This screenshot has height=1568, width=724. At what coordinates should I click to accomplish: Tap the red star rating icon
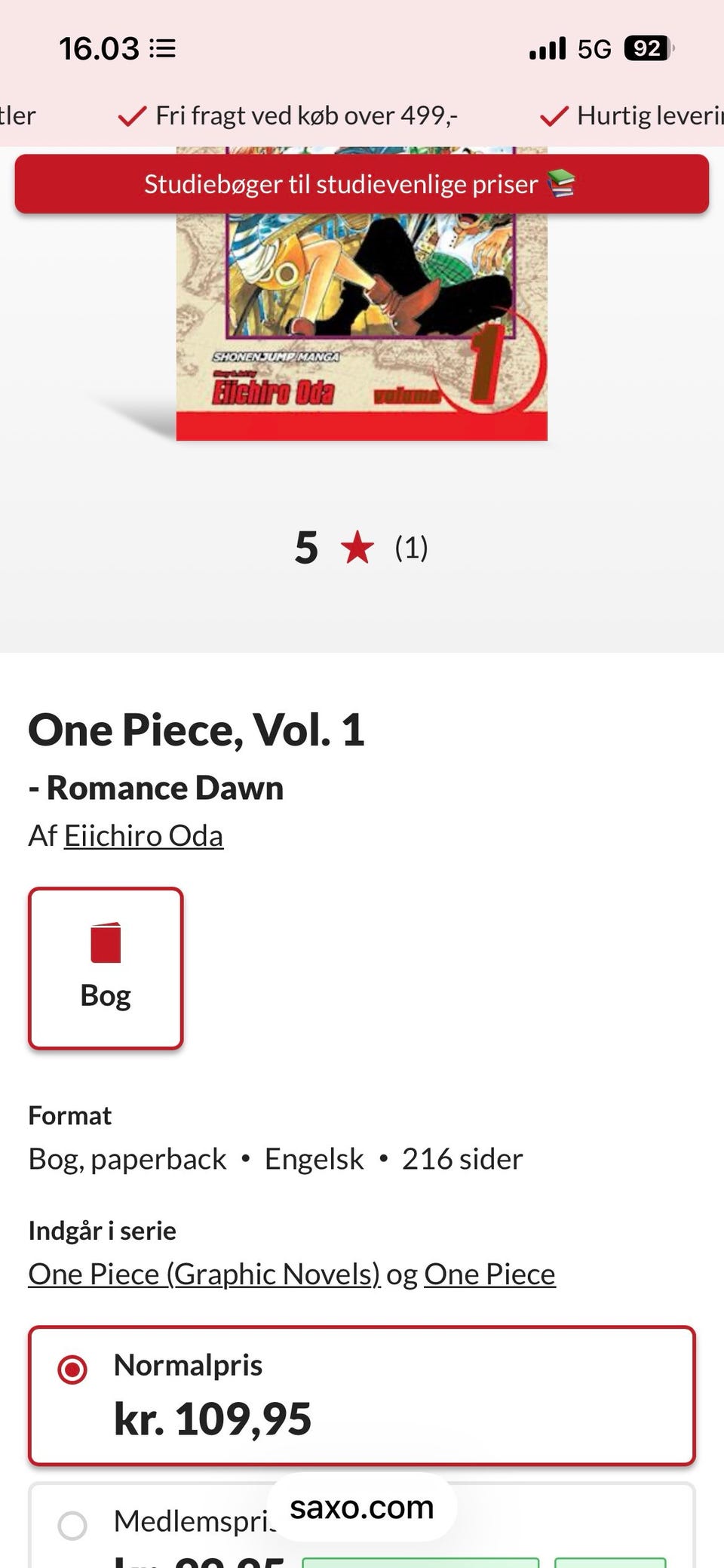coord(357,548)
